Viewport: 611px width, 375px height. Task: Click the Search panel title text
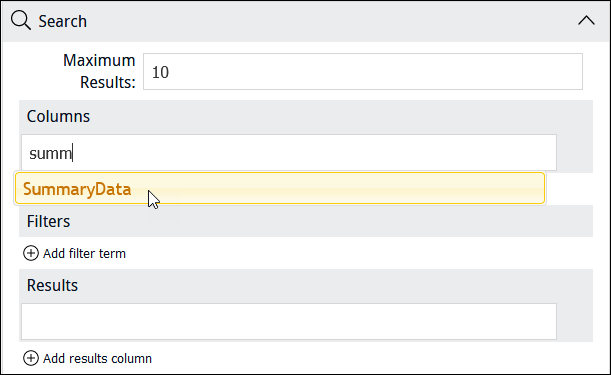[x=62, y=21]
